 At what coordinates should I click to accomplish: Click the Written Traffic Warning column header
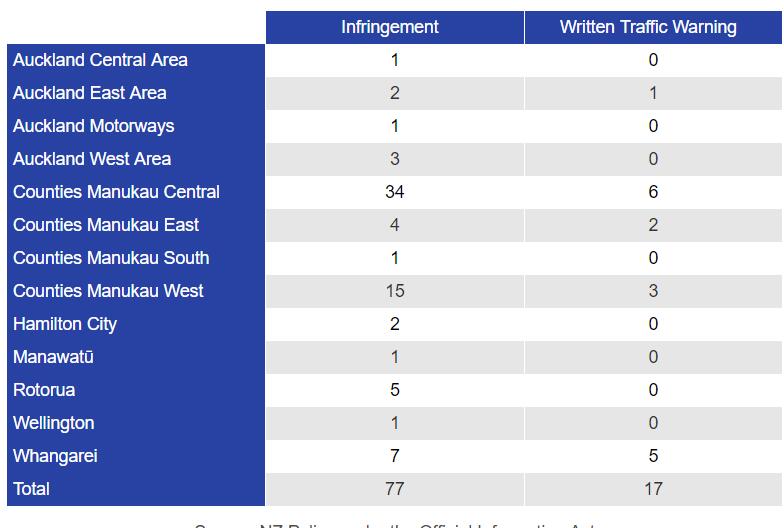(648, 27)
